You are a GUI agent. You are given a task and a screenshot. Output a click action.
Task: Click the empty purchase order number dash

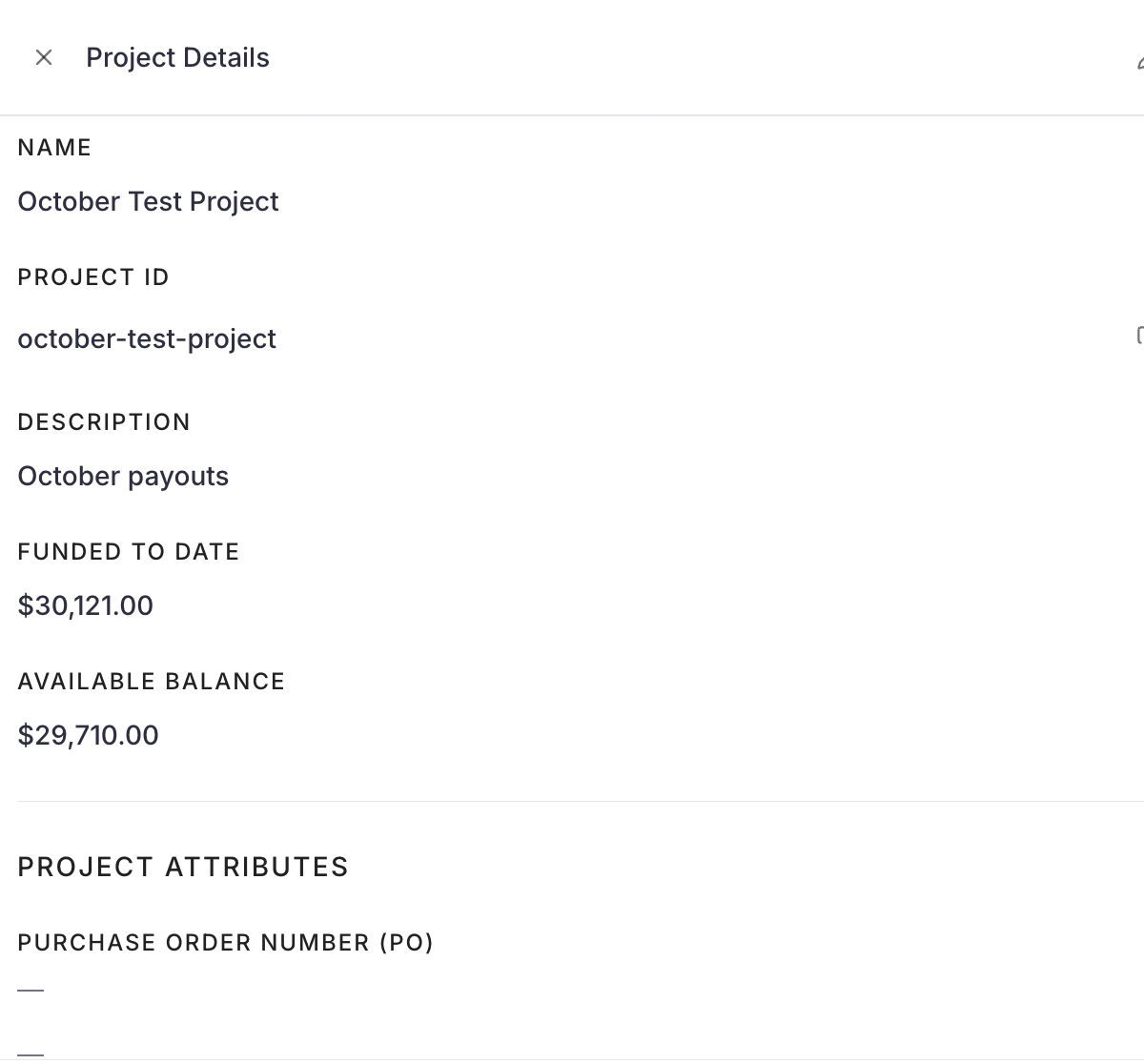31,991
